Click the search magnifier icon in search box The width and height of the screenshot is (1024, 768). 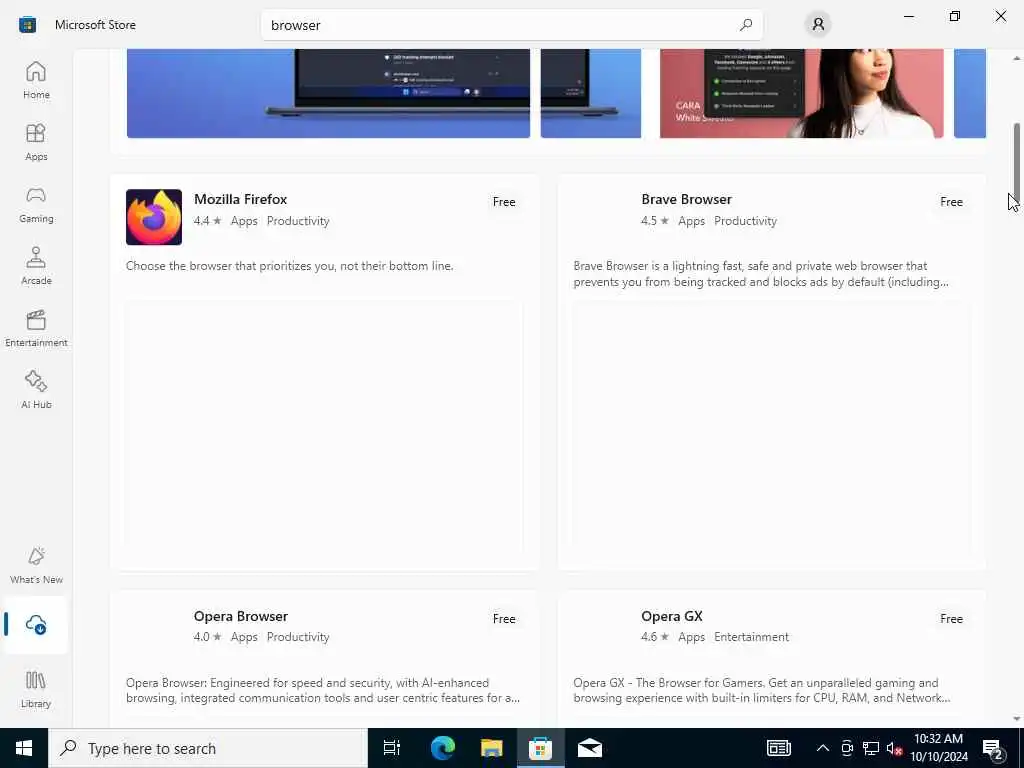pos(746,25)
